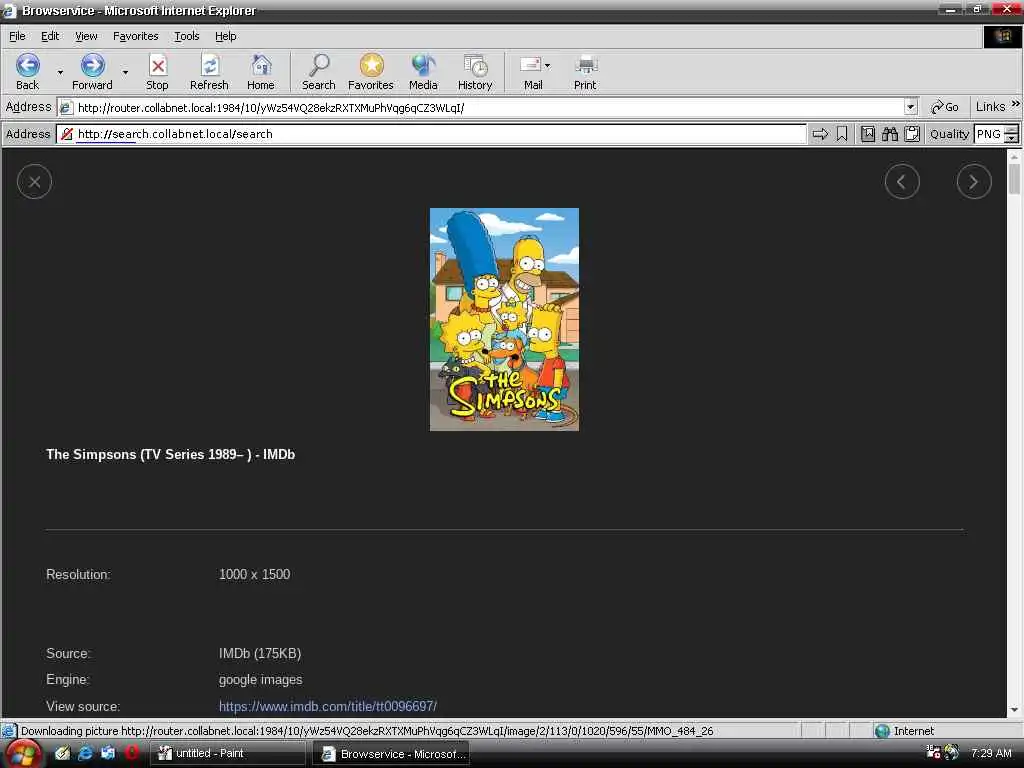The height and width of the screenshot is (768, 1024).
Task: Click the page scroll down arrow
Action: [1014, 710]
